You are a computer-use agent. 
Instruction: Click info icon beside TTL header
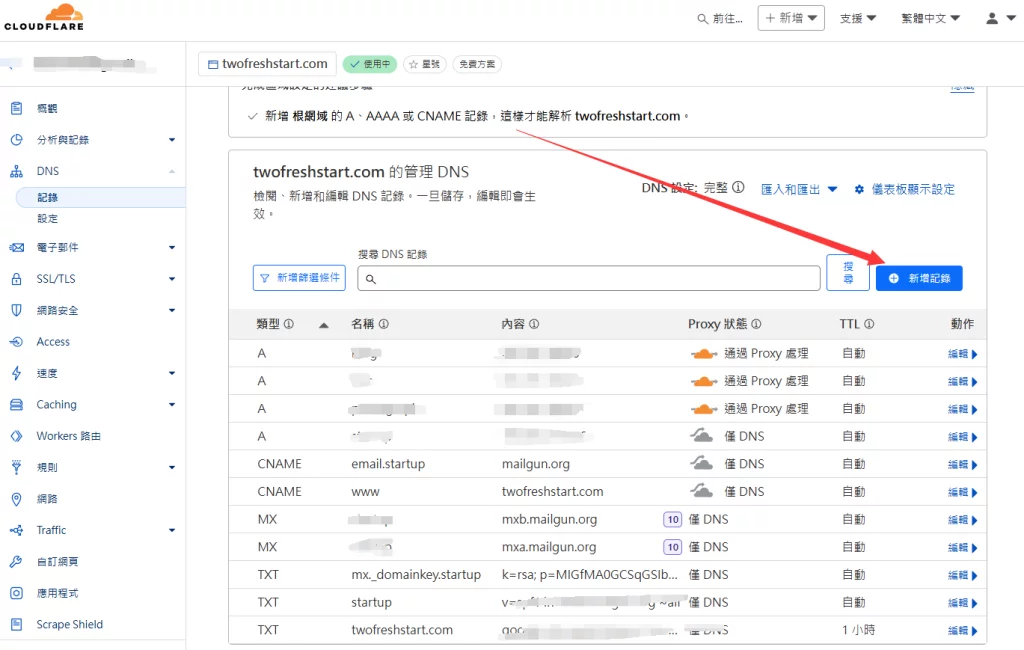coord(869,324)
